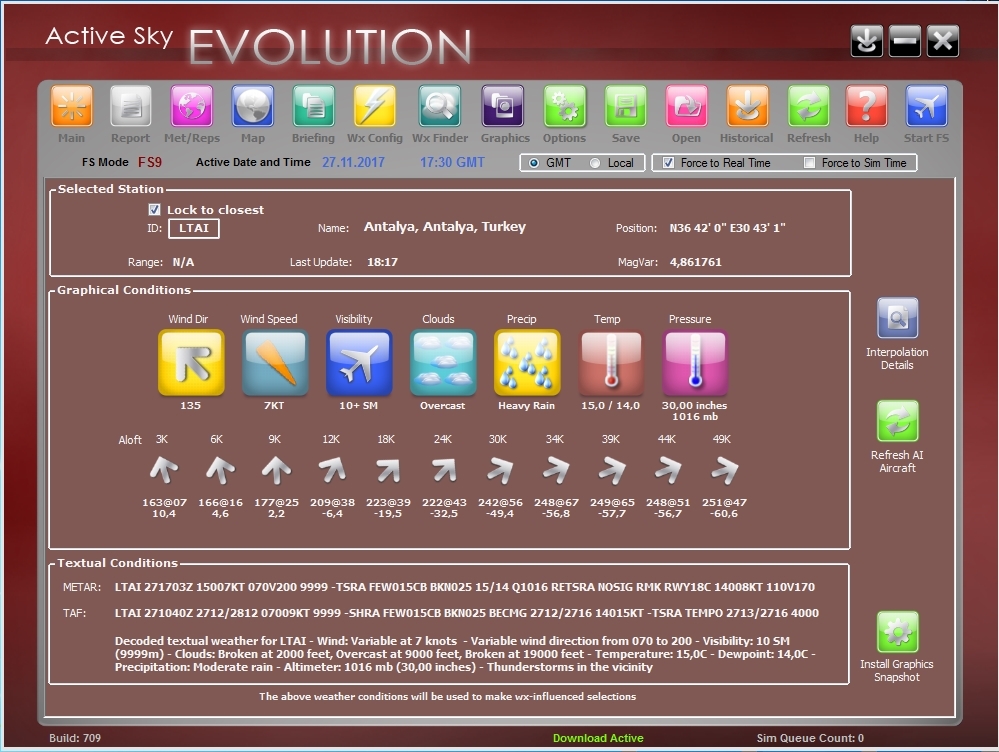Open the Options gear icon
The height and width of the screenshot is (752, 999).
[564, 106]
